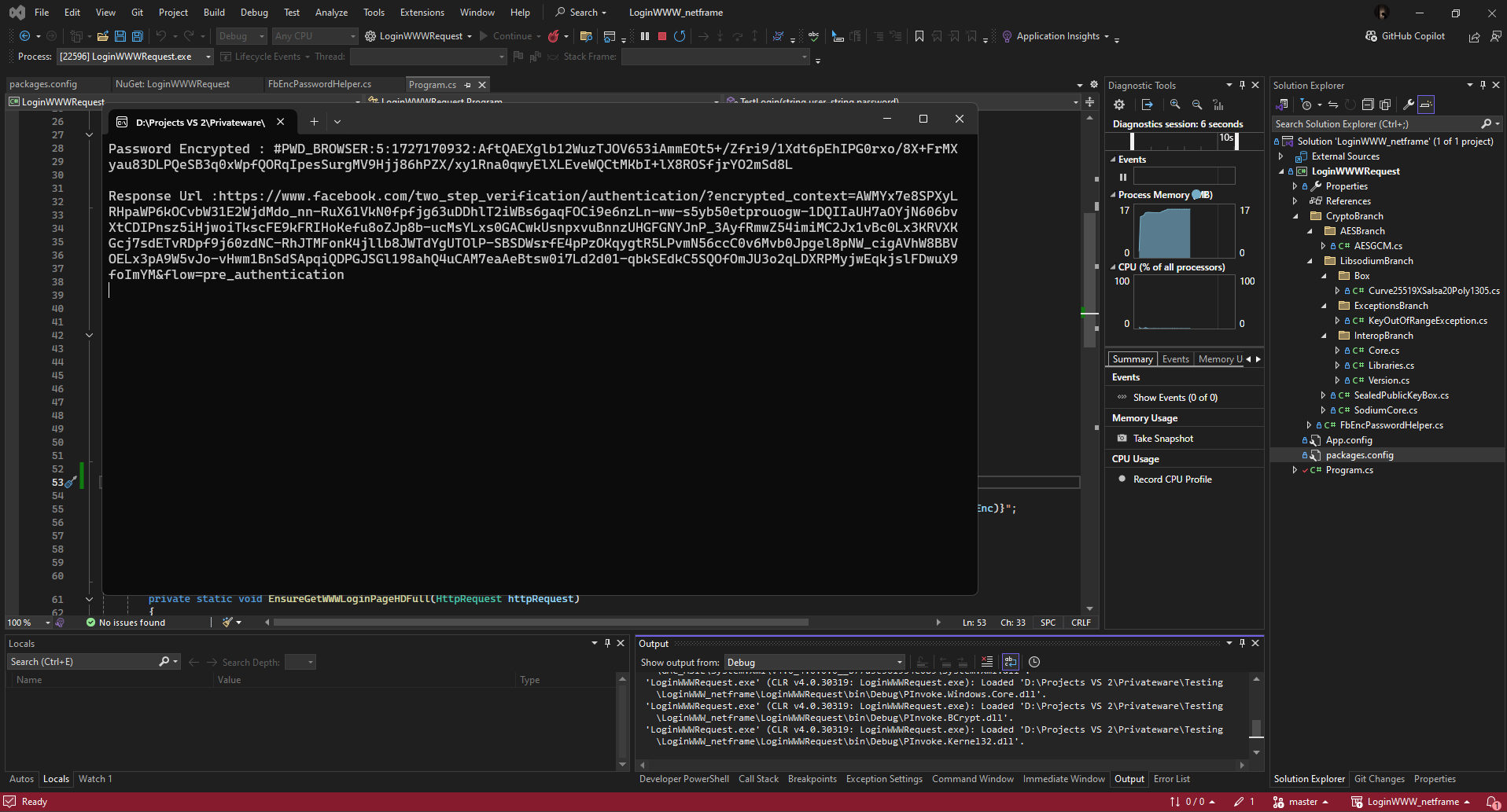The width and height of the screenshot is (1507, 812).
Task: Expand FbEncPasswordHelper.cs node
Action: 1309,425
